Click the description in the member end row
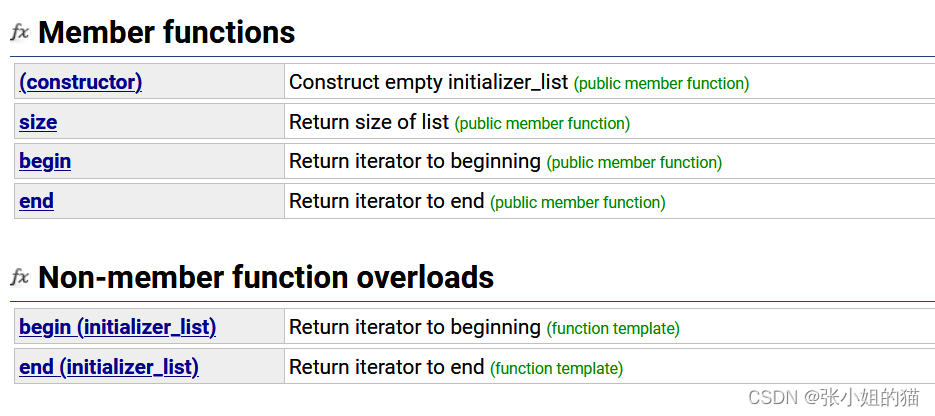Screen dimensions: 935x416 [387, 201]
